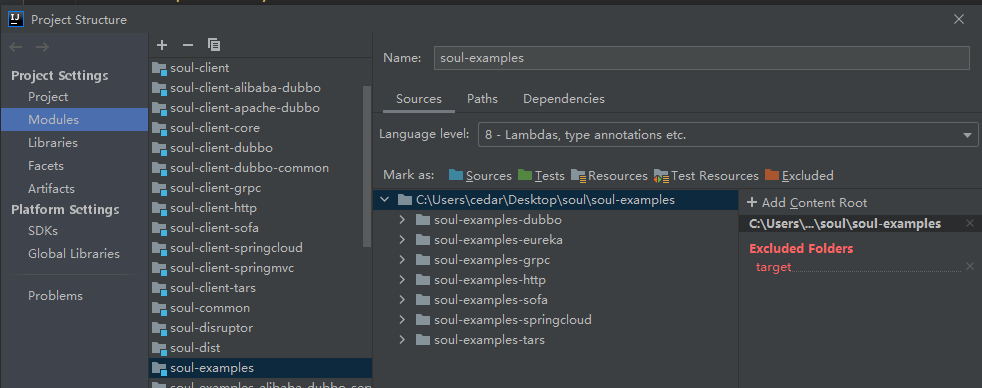This screenshot has height=388, width=982.
Task: Add a new module with plus icon
Action: tap(162, 45)
